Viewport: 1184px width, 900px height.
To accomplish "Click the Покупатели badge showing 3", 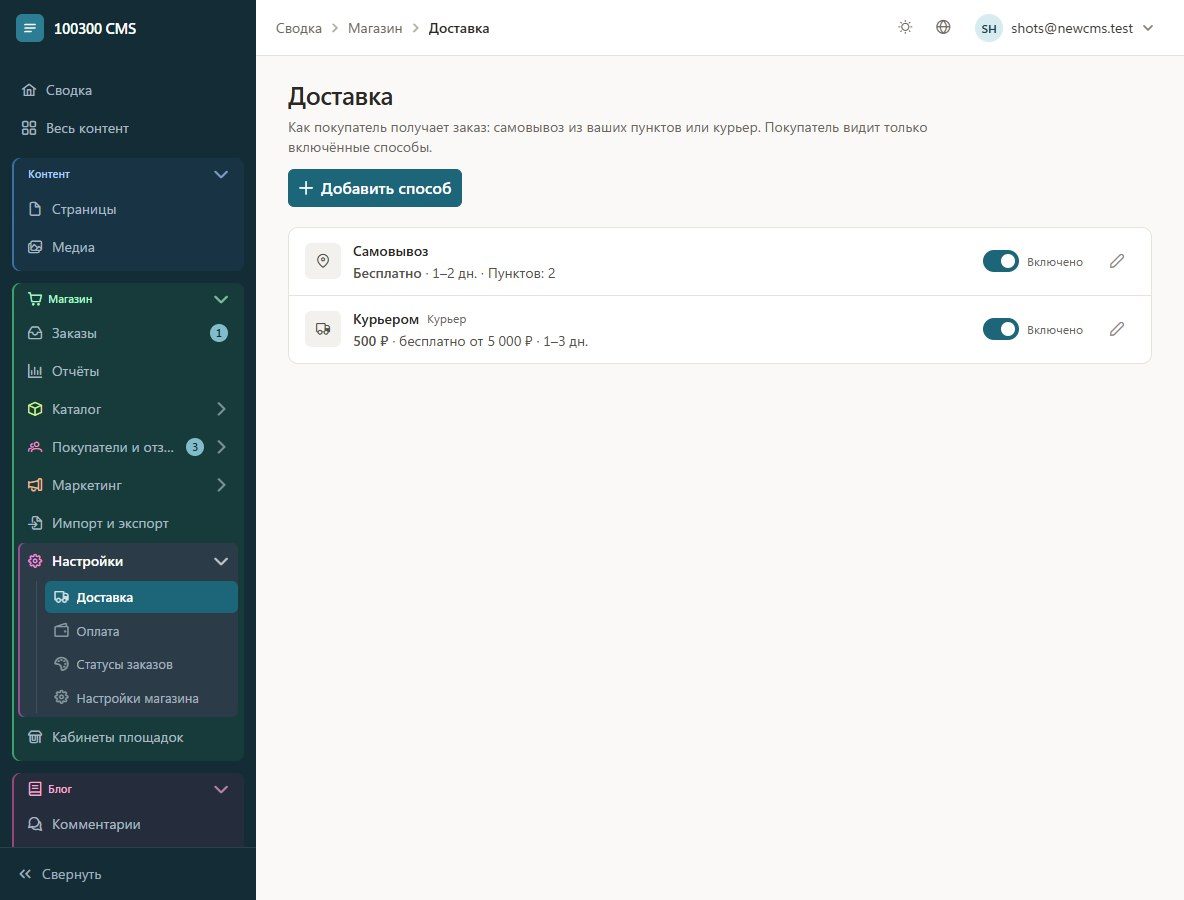I will click(195, 447).
